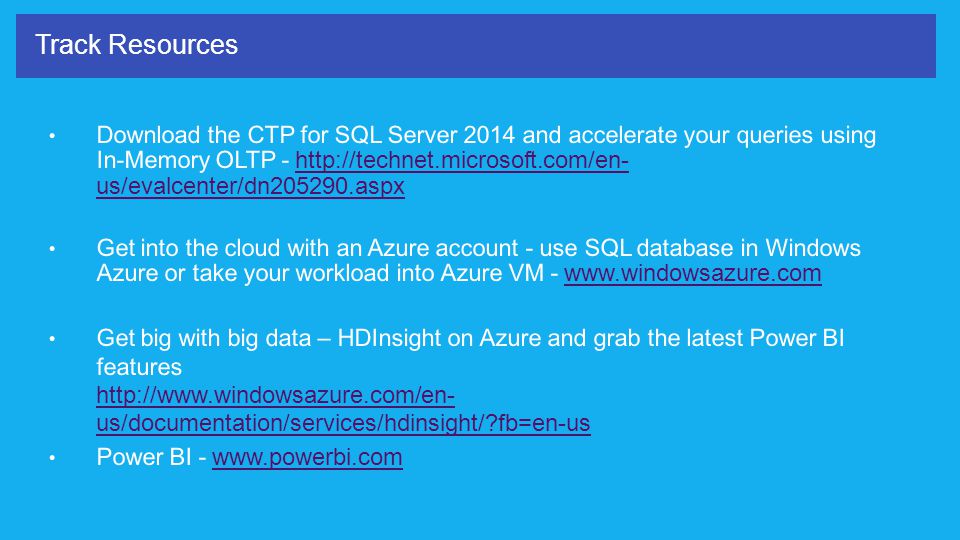Click the bullet before Power BI
Image resolution: width=960 pixels, height=540 pixels.
pyautogui.click(x=53, y=458)
